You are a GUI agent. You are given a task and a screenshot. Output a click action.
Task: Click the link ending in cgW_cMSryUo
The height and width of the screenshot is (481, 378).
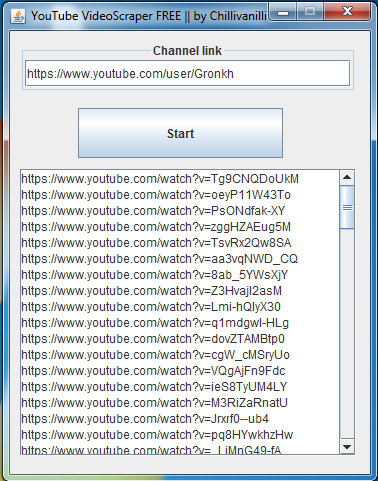156,355
